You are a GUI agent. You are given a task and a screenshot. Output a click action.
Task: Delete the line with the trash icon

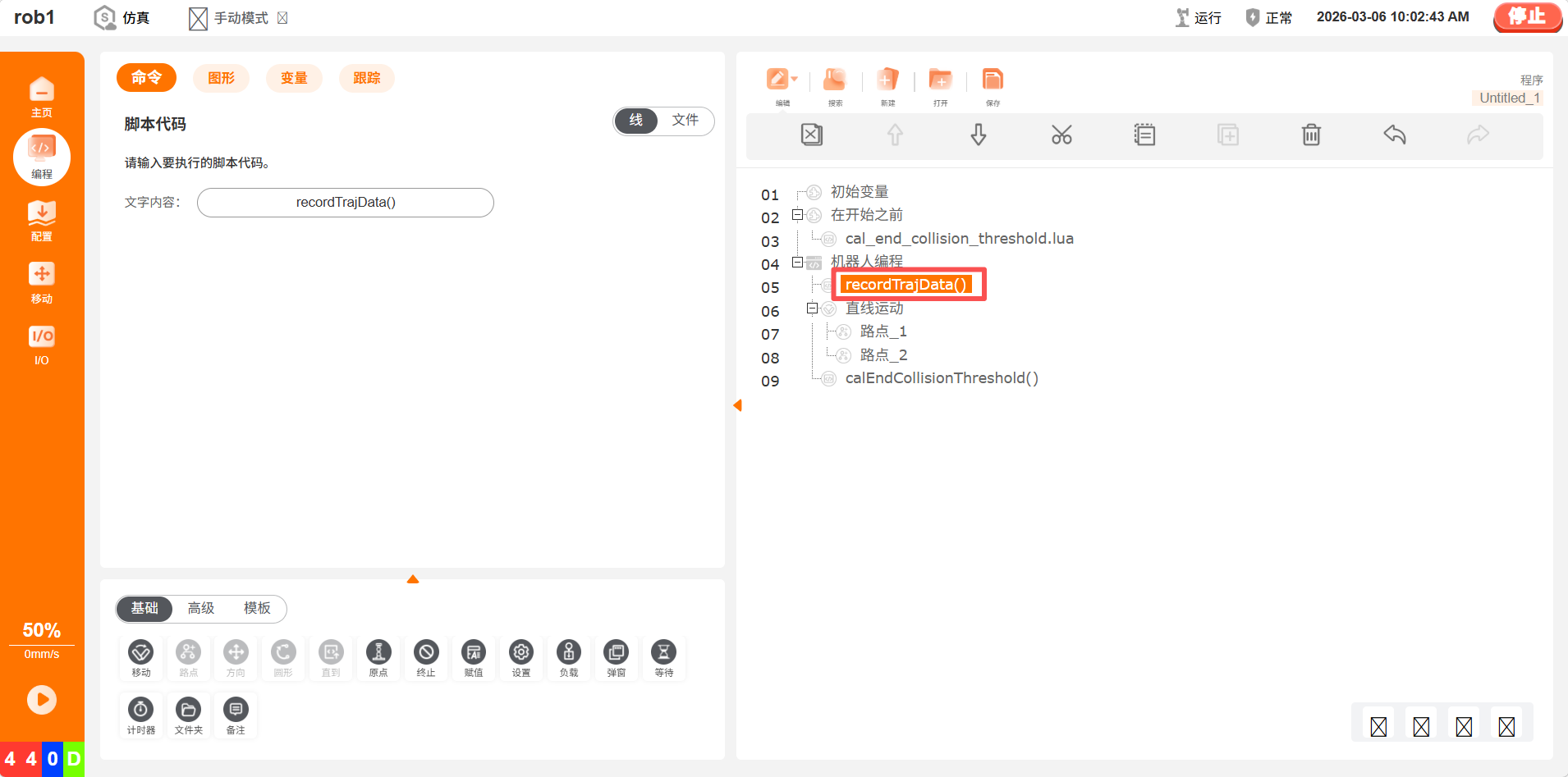click(x=1311, y=135)
